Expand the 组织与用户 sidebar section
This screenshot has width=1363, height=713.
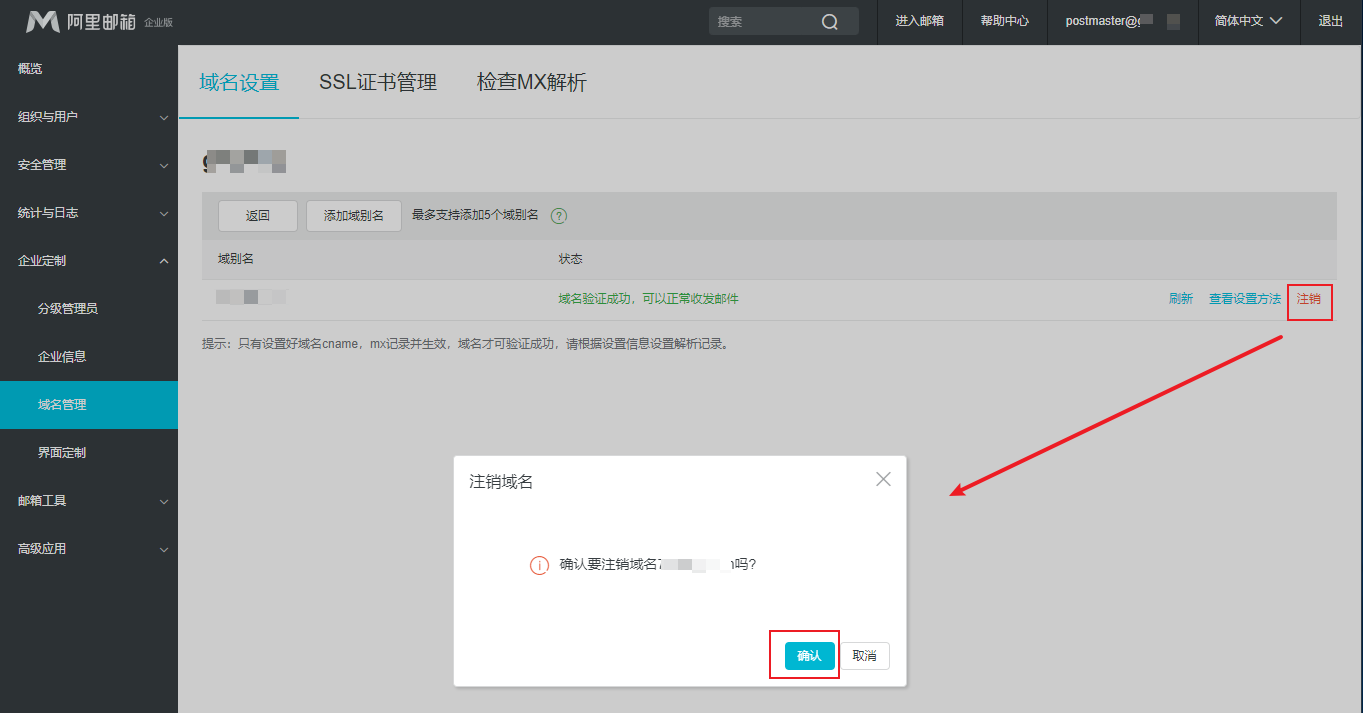click(x=89, y=117)
